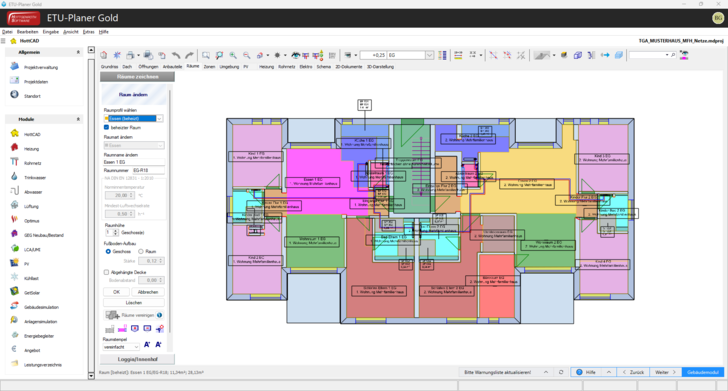Viewport: 728px width, 391px height.
Task: Click the redo arrow in the toolbar
Action: click(x=189, y=55)
